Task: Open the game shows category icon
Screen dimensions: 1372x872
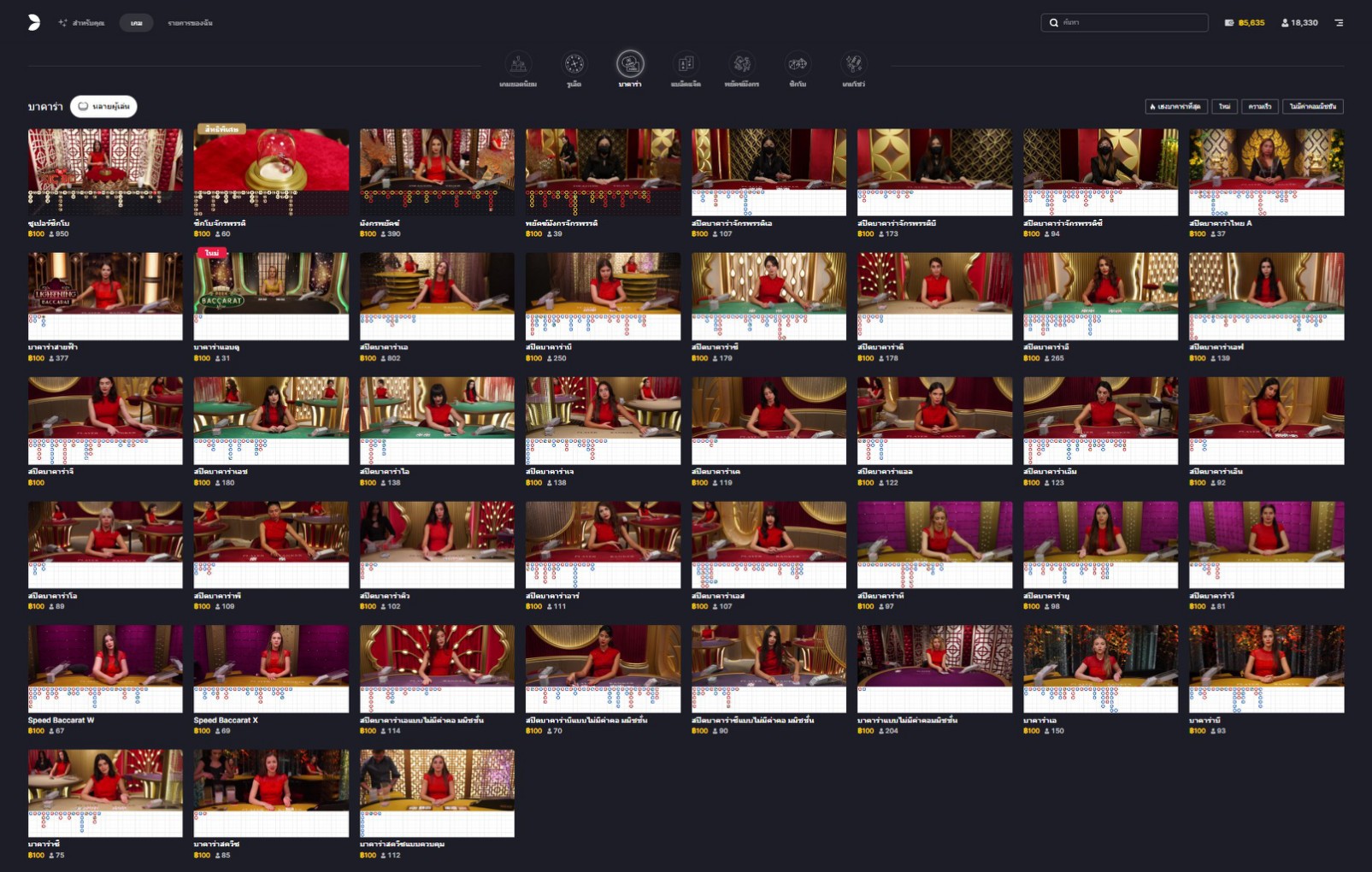Action: coord(853,65)
